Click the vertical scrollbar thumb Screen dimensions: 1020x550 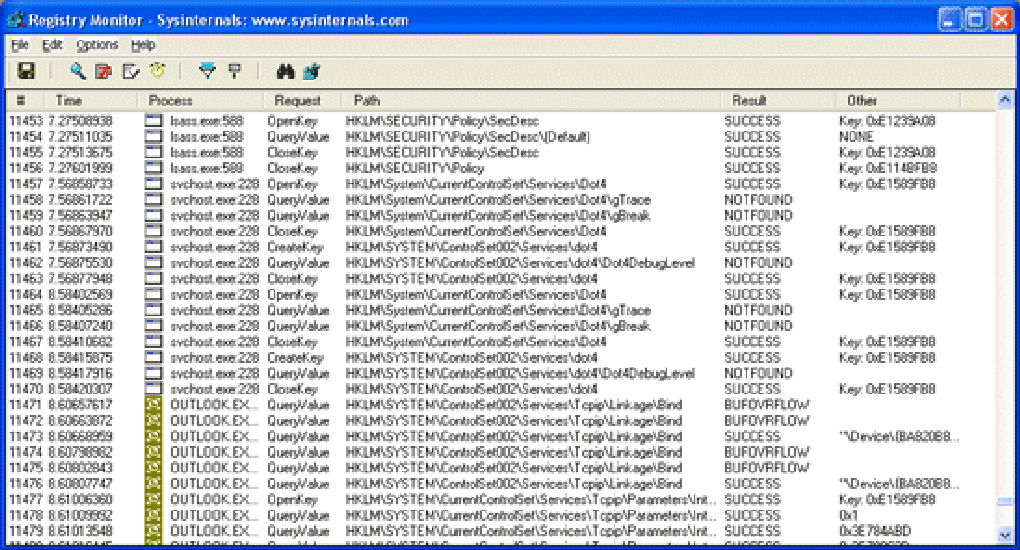click(1004, 501)
